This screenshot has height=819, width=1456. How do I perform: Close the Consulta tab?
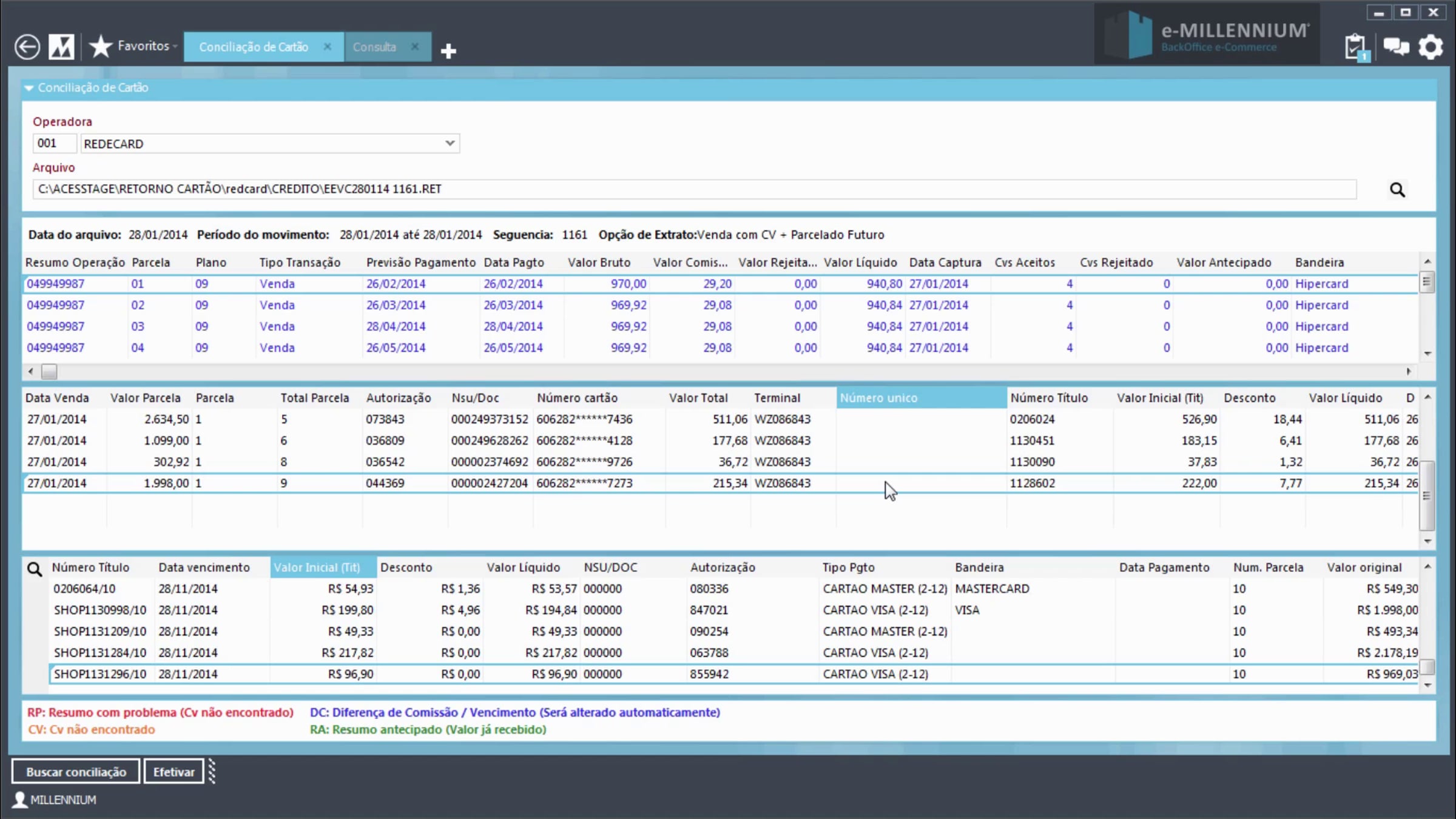click(x=415, y=47)
